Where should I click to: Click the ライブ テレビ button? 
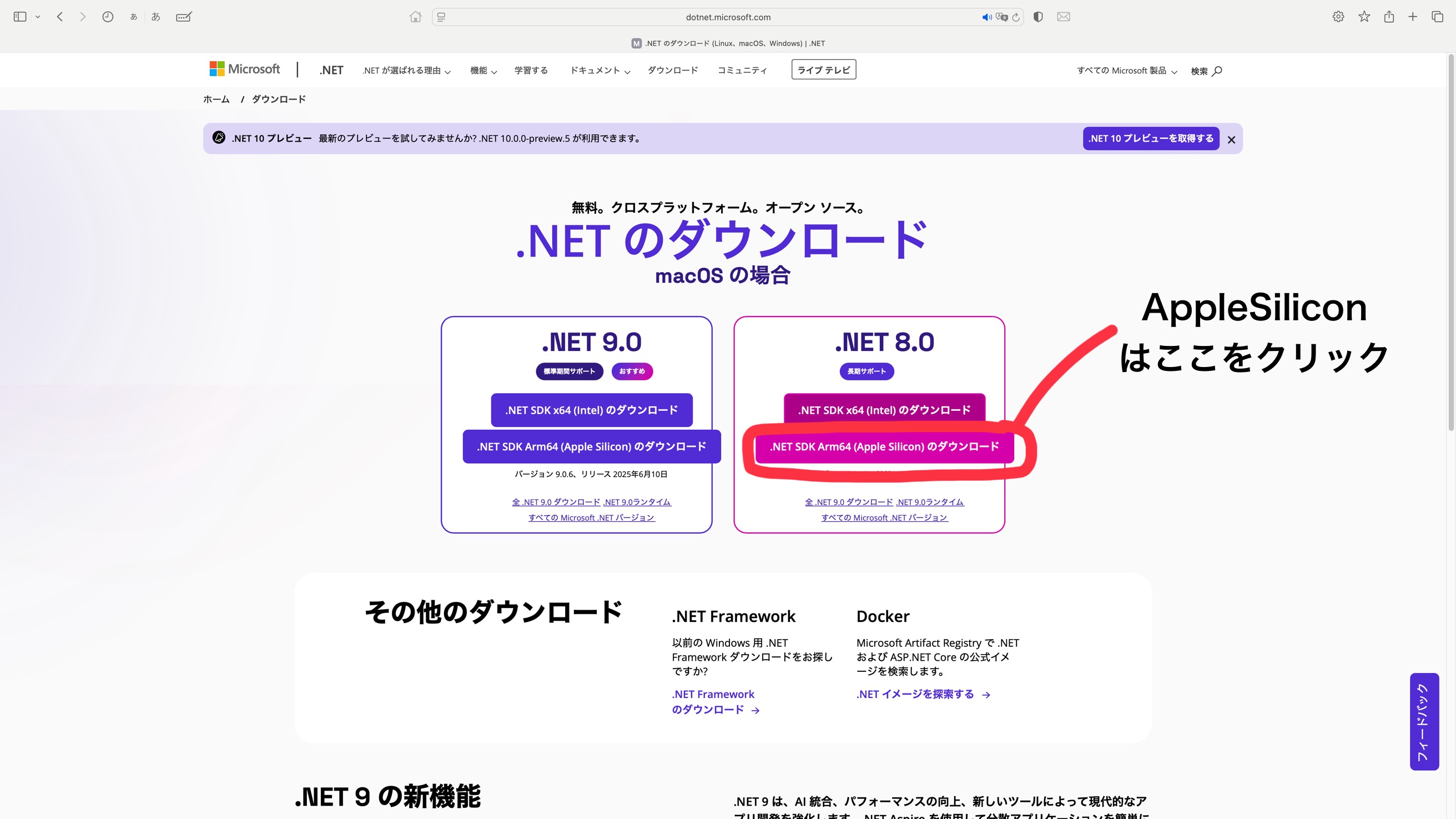(x=824, y=69)
